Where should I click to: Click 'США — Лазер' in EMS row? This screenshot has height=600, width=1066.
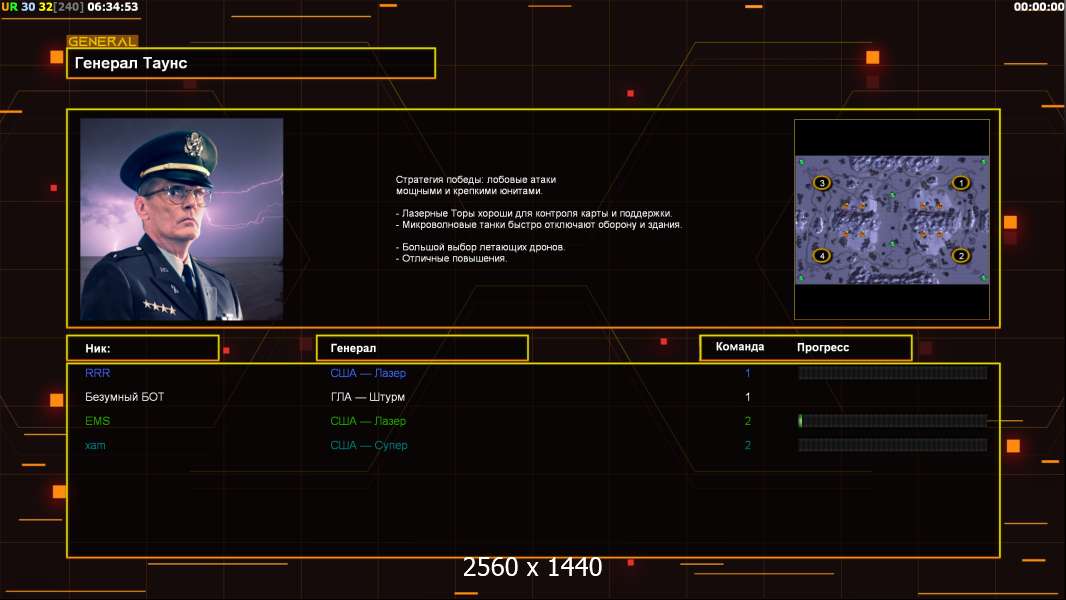(368, 421)
